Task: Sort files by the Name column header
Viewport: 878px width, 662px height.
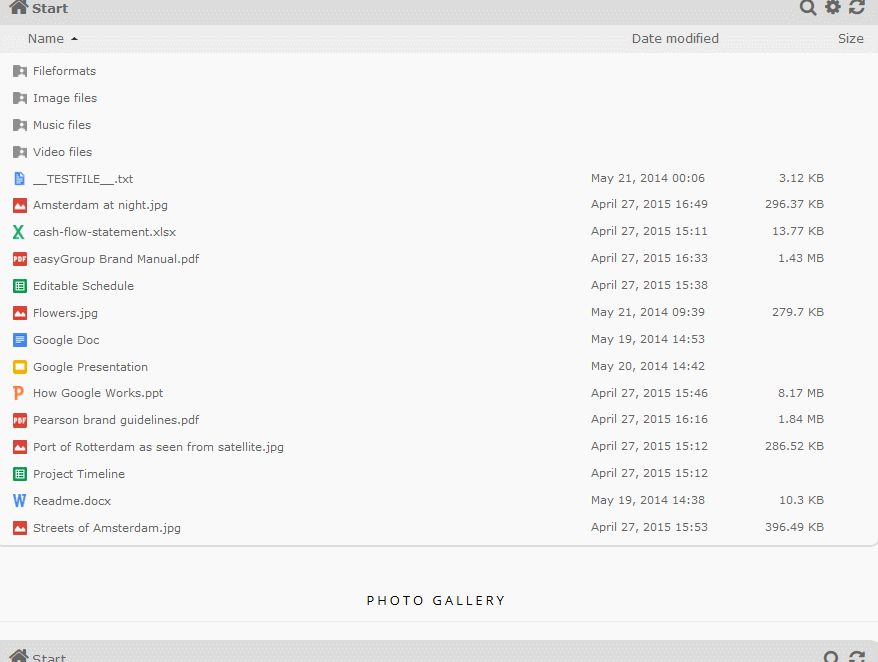Action: click(x=46, y=39)
